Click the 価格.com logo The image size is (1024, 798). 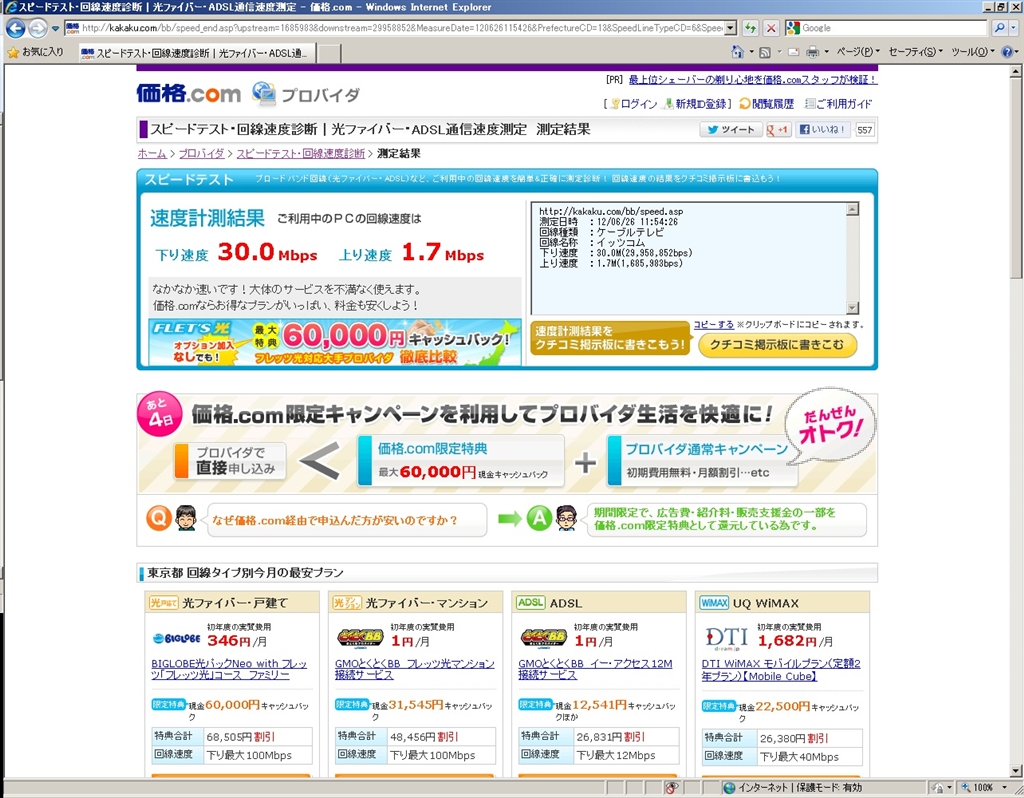tap(189, 94)
